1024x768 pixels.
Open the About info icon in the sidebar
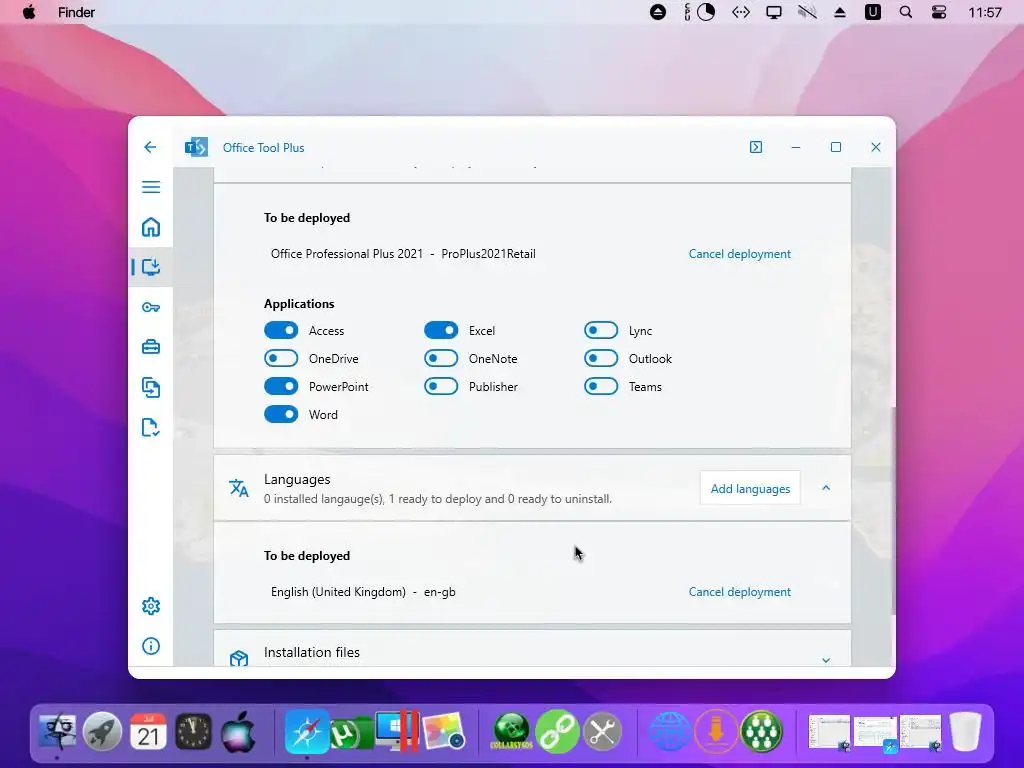pyautogui.click(x=151, y=646)
